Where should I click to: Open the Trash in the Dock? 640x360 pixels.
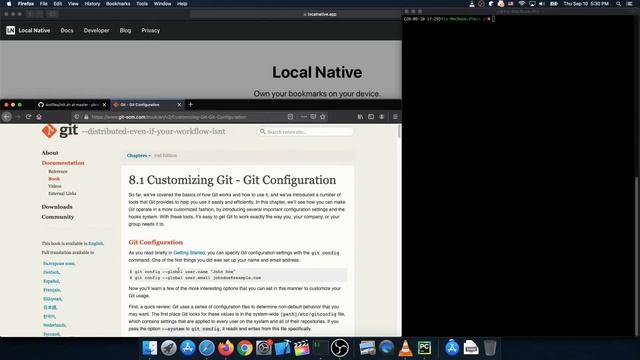coord(490,348)
